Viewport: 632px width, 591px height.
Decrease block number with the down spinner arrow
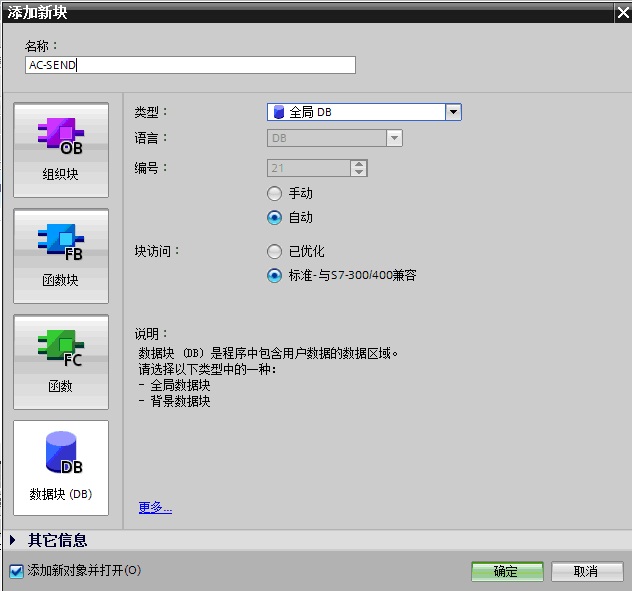(x=359, y=172)
